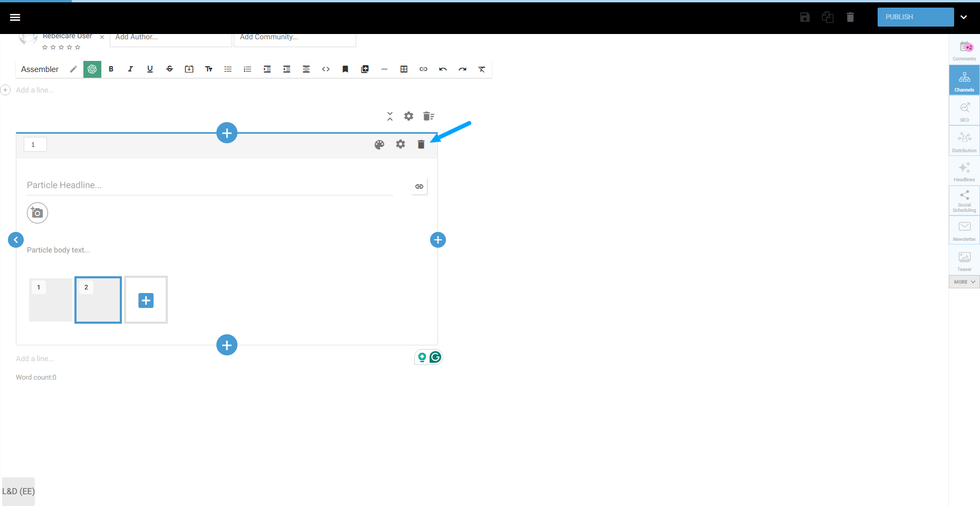Screen dimensions: 980x506
Task: Open the SEO sidebar tab
Action: [x=964, y=111]
